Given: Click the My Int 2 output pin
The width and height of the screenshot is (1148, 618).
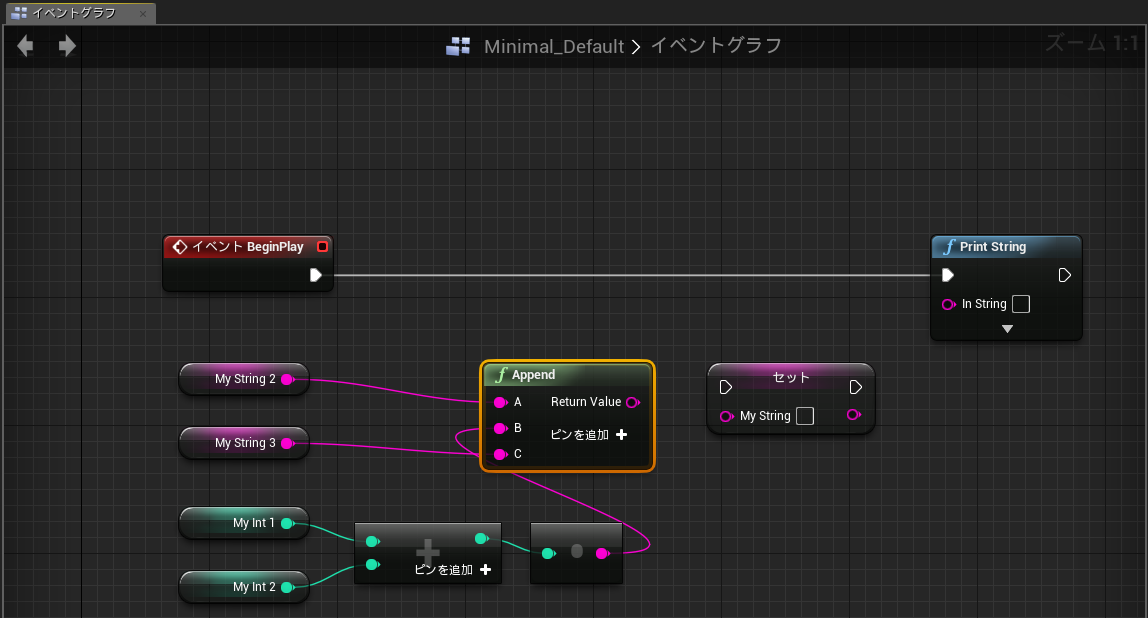Looking at the screenshot, I should 288,587.
